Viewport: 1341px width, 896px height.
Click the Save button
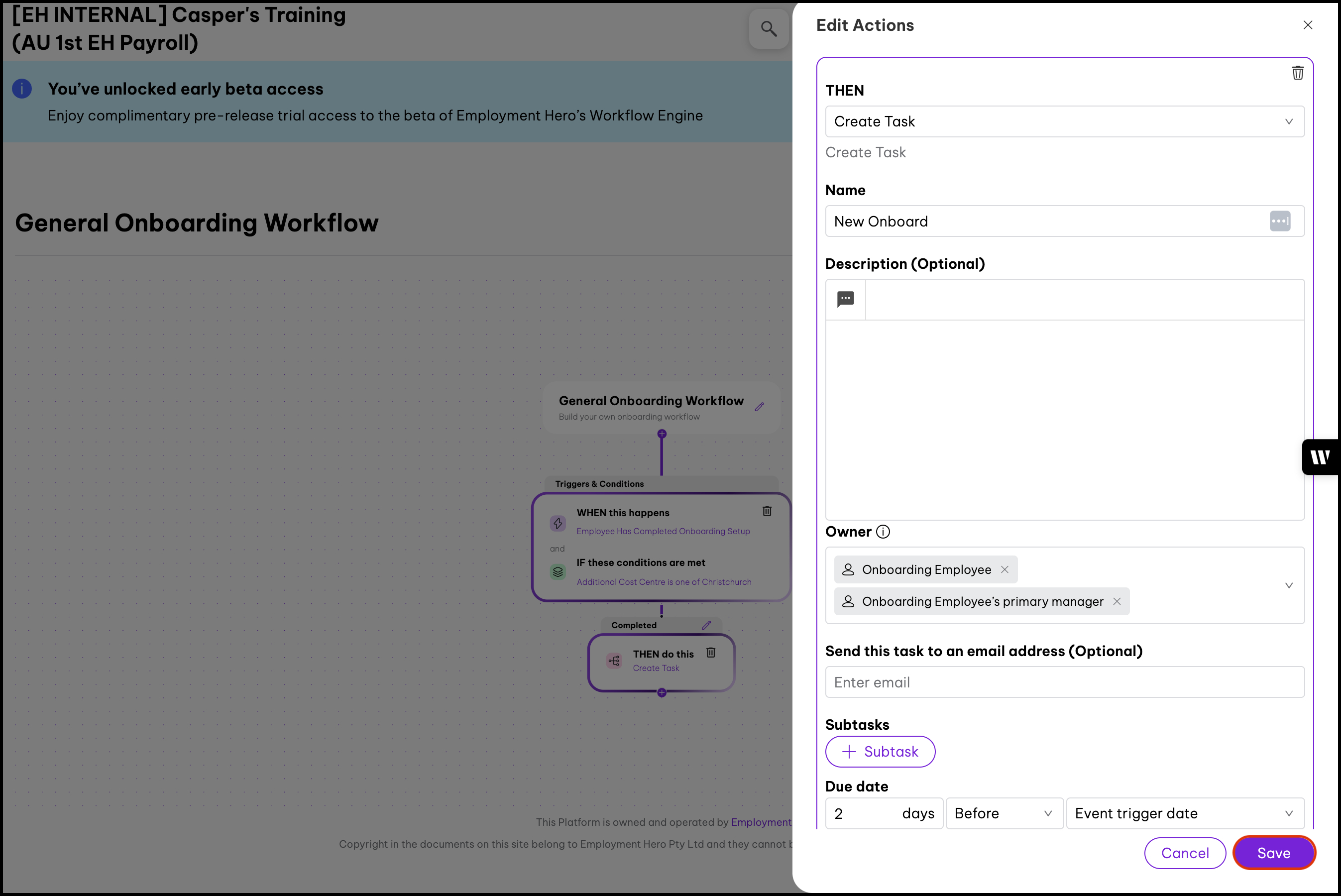coord(1274,853)
